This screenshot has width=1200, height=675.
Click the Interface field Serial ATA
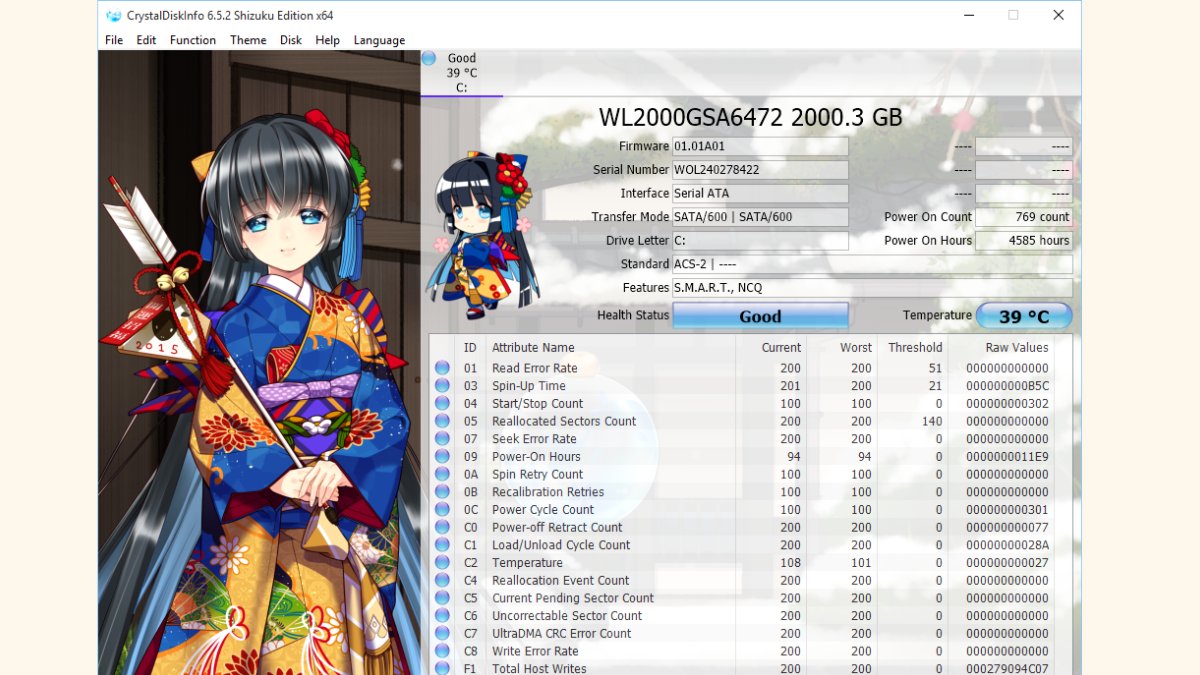click(x=760, y=193)
